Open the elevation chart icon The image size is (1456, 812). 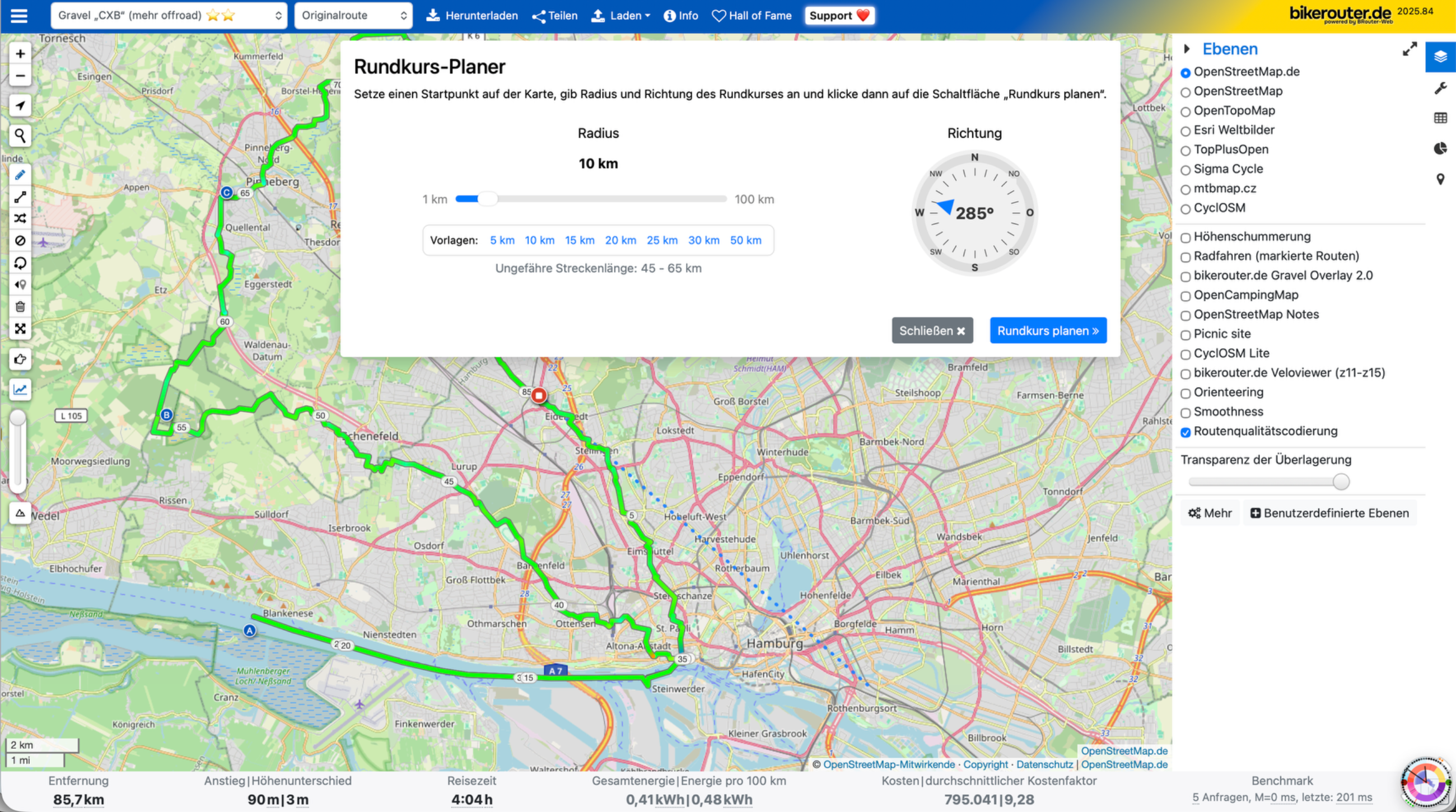pyautogui.click(x=20, y=389)
